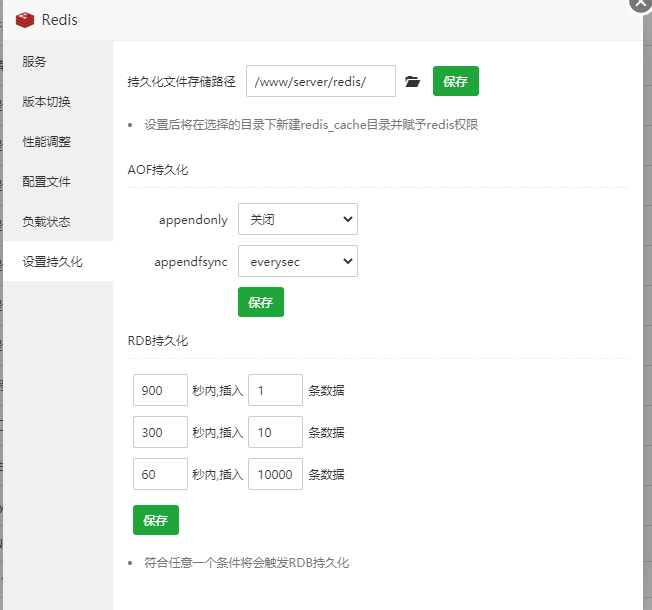Close the Redis settings dialog
Viewport: 652px width, 610px height.
pos(641,4)
